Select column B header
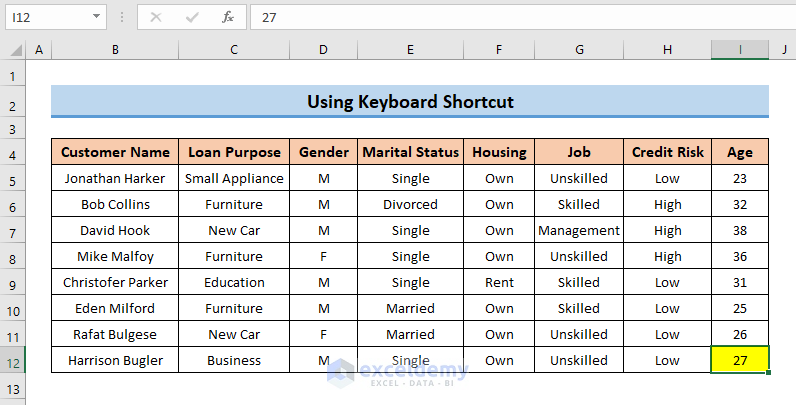 (x=115, y=50)
